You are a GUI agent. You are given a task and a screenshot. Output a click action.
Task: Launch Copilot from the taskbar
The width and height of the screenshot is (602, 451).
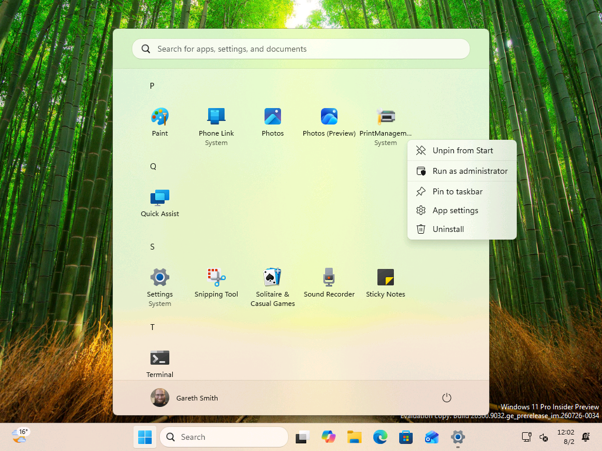coord(328,437)
